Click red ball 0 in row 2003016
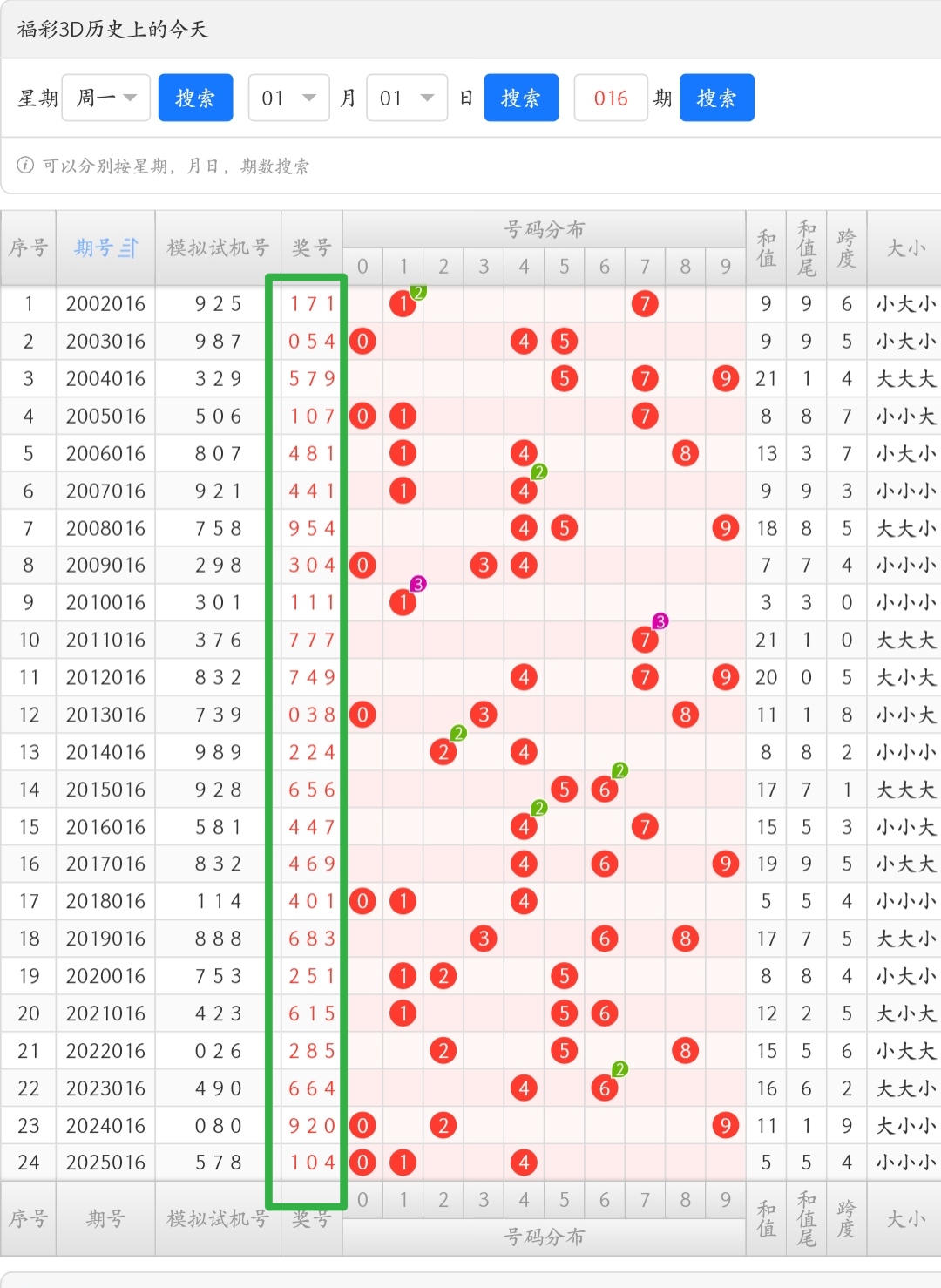The width and height of the screenshot is (941, 1288). pyautogui.click(x=362, y=341)
